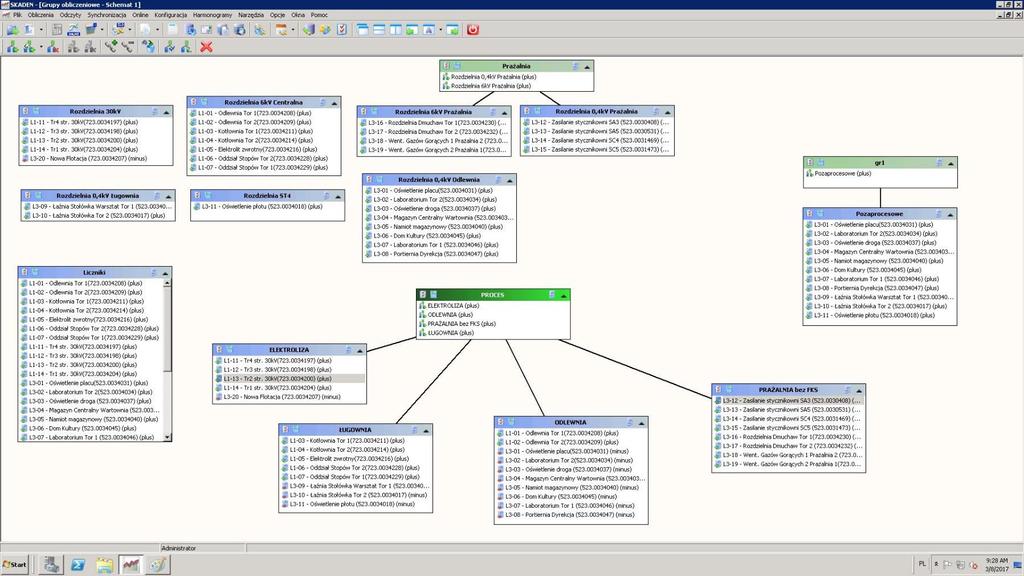This screenshot has height=576, width=1024.
Task: Open PowerShell from the taskbar
Action: click(78, 564)
